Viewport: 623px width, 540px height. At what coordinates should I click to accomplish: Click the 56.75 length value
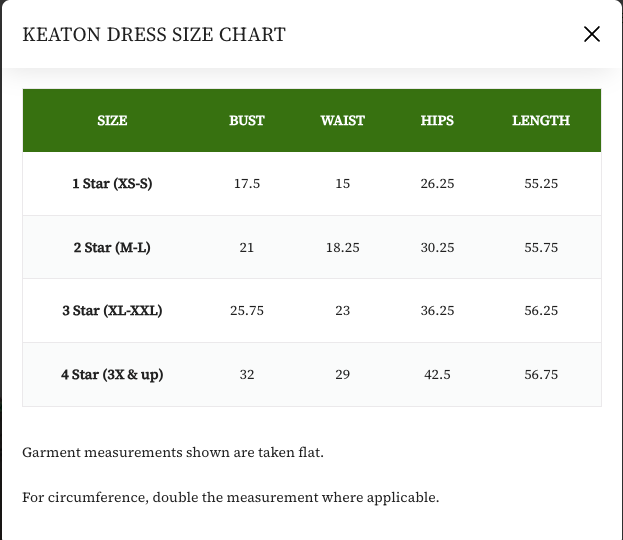tap(541, 375)
